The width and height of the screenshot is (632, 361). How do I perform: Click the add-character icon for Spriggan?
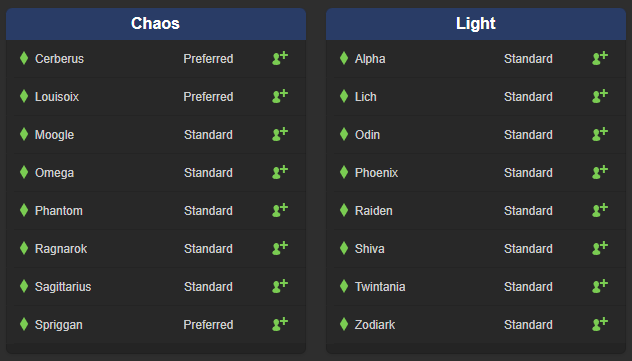click(x=280, y=324)
